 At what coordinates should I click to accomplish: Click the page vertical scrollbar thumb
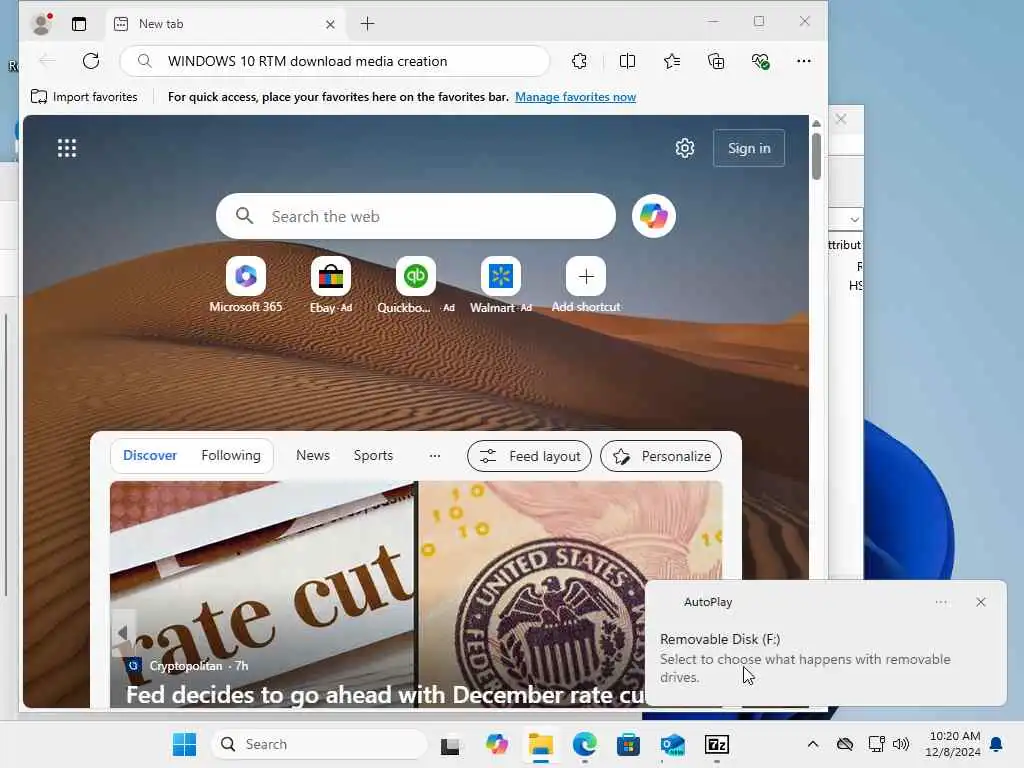click(816, 156)
